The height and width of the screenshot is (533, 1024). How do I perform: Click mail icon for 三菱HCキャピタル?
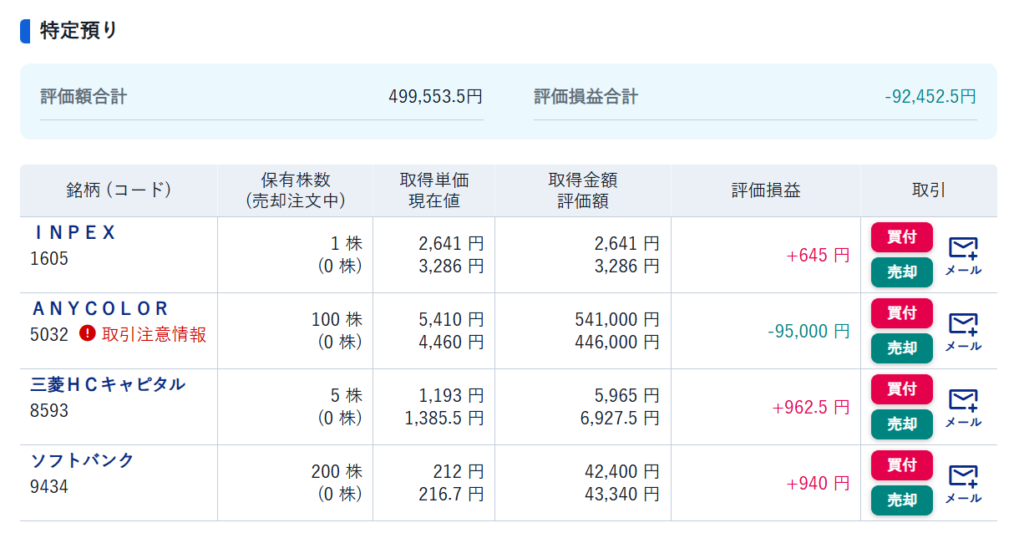click(x=963, y=406)
